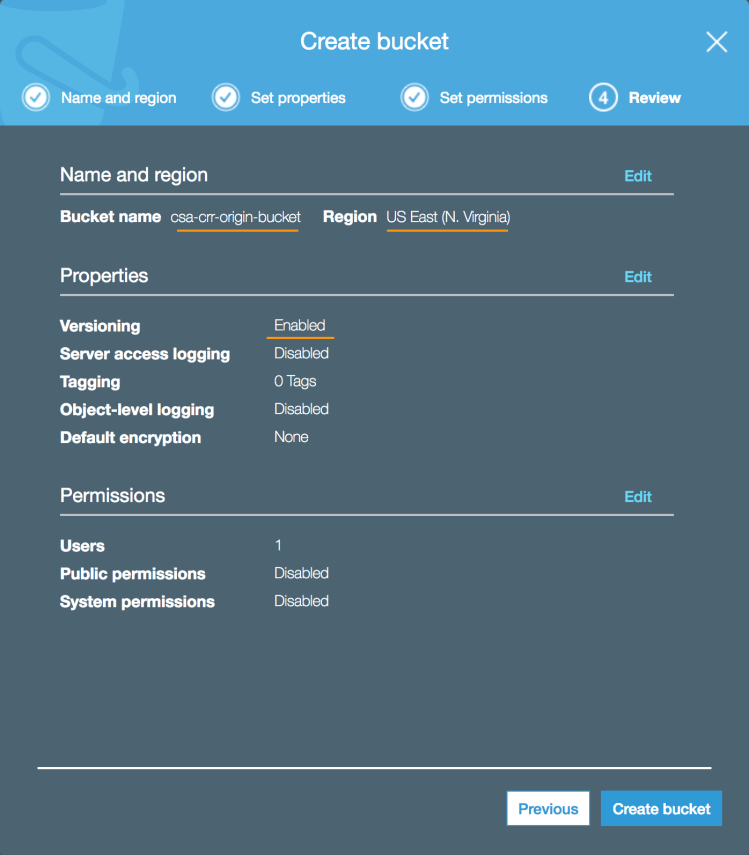Go to the Set properties step

pos(298,98)
